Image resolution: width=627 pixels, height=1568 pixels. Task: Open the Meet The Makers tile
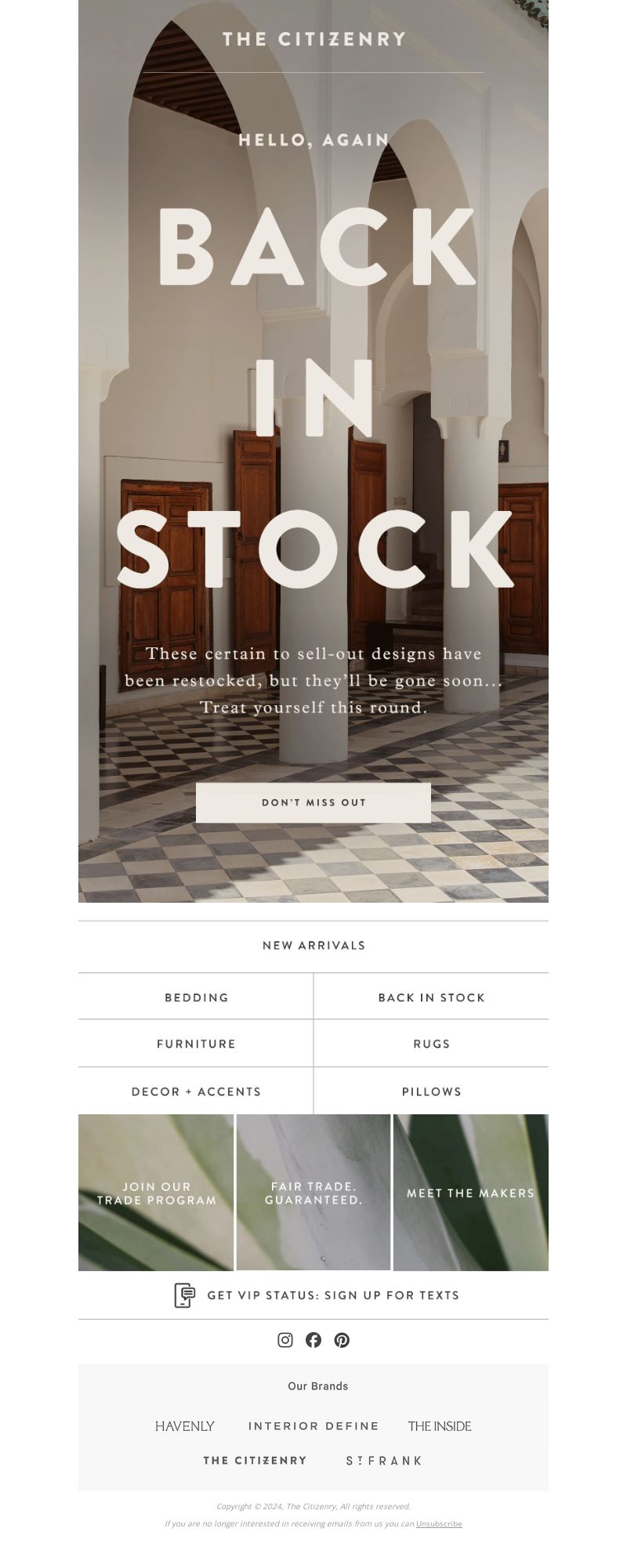(x=471, y=1193)
